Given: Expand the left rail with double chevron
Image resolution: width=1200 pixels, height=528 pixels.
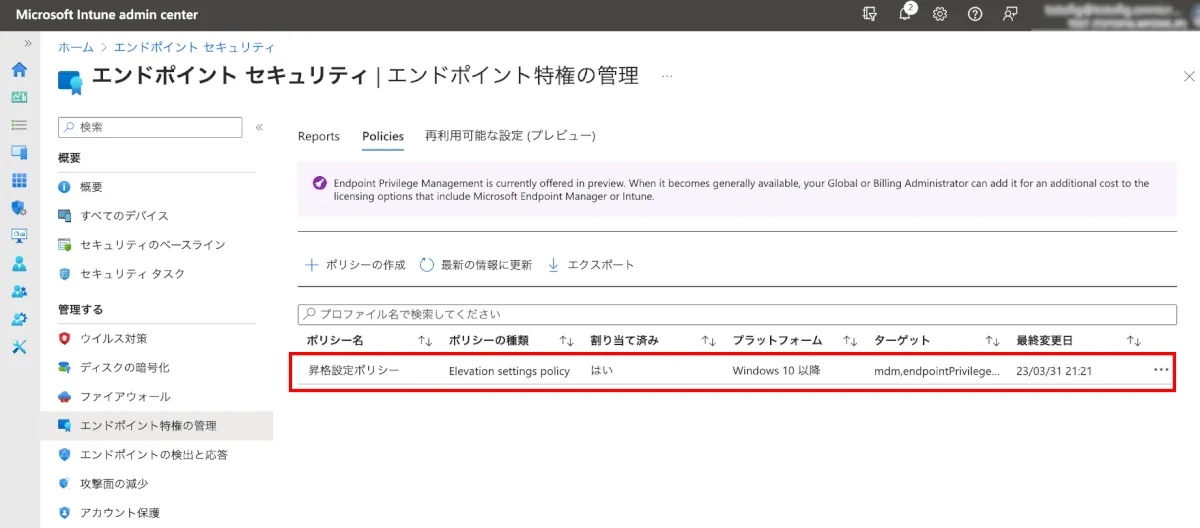Looking at the screenshot, I should (28, 44).
